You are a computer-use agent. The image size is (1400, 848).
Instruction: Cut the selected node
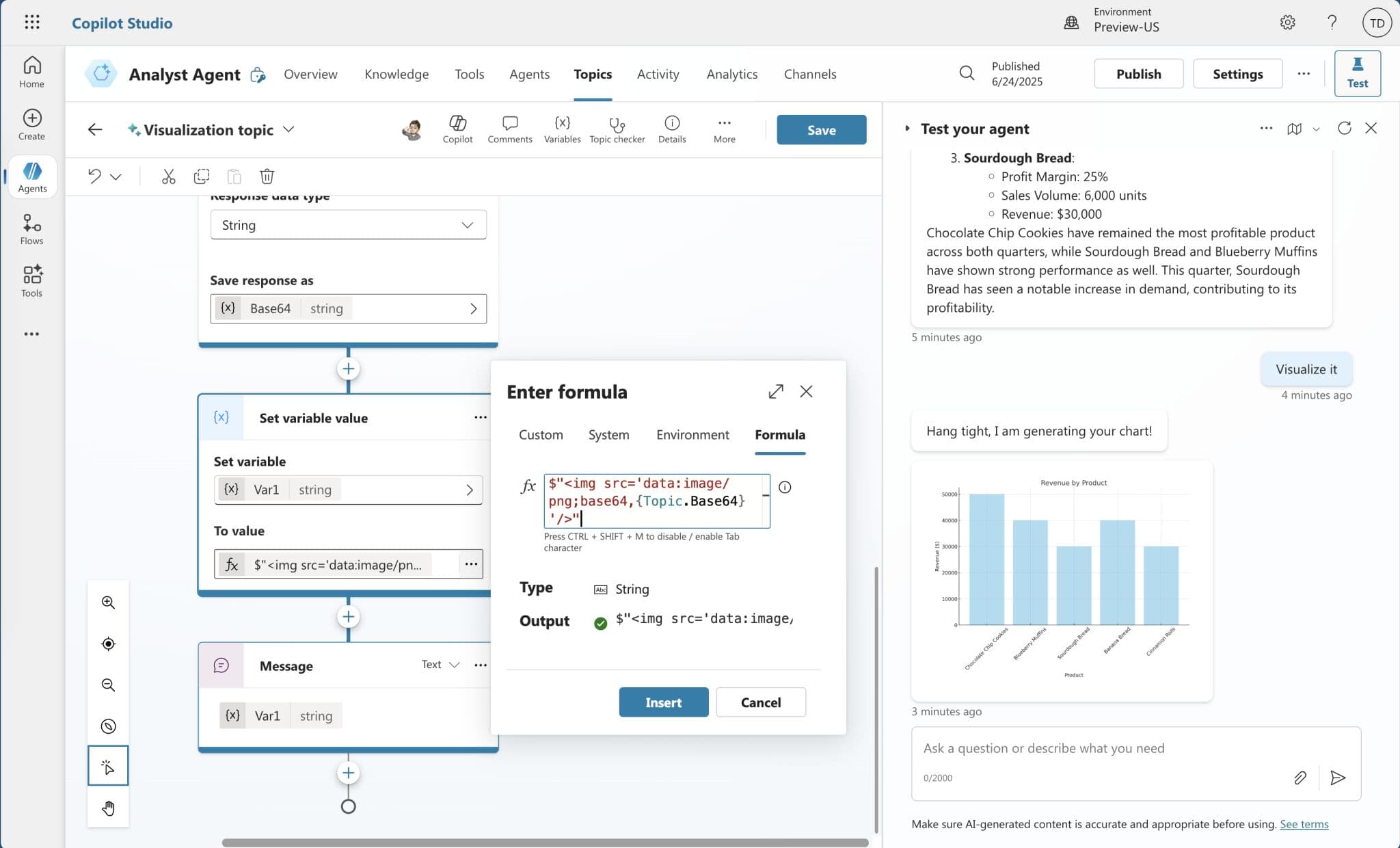(x=168, y=176)
